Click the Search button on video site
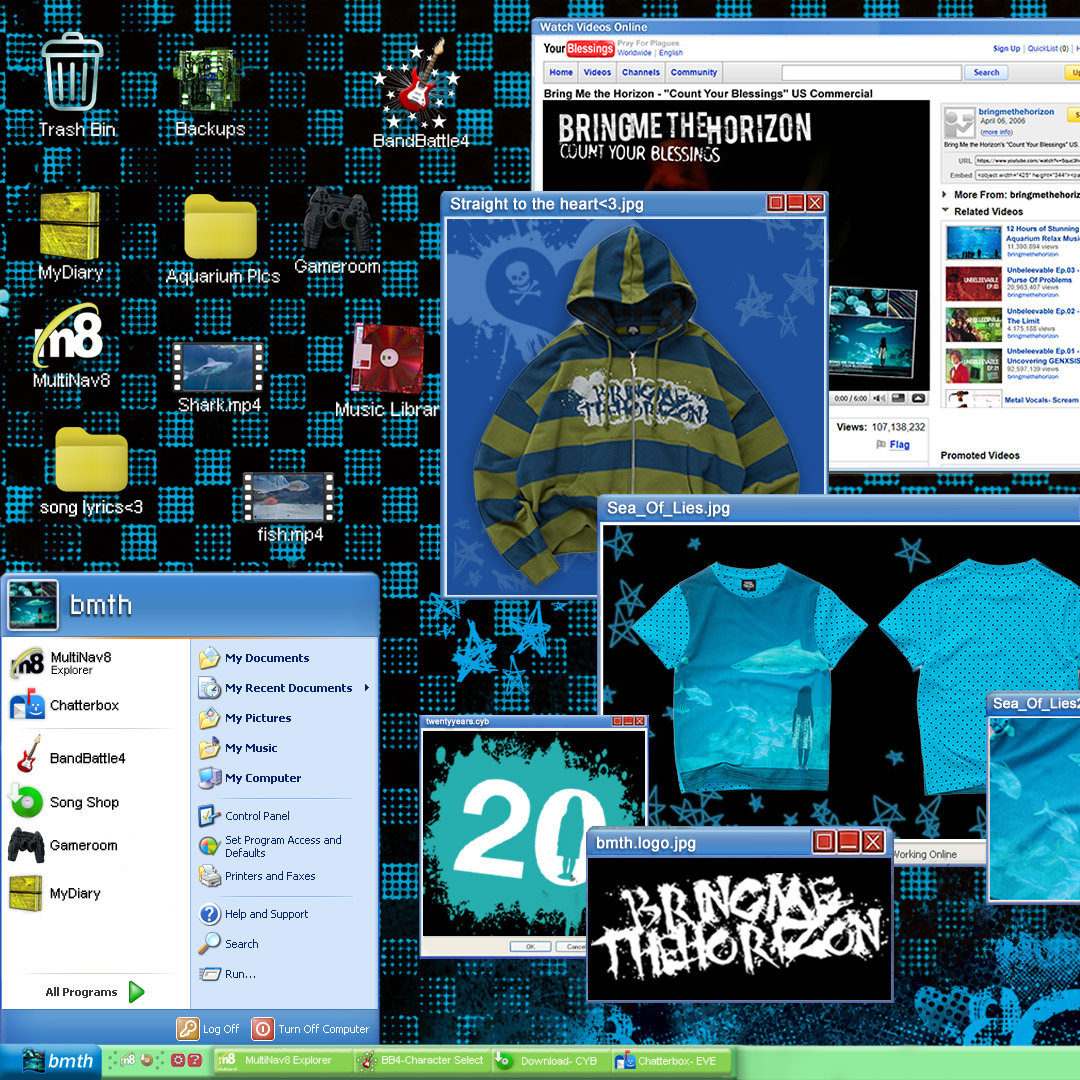This screenshot has height=1080, width=1080. point(986,72)
